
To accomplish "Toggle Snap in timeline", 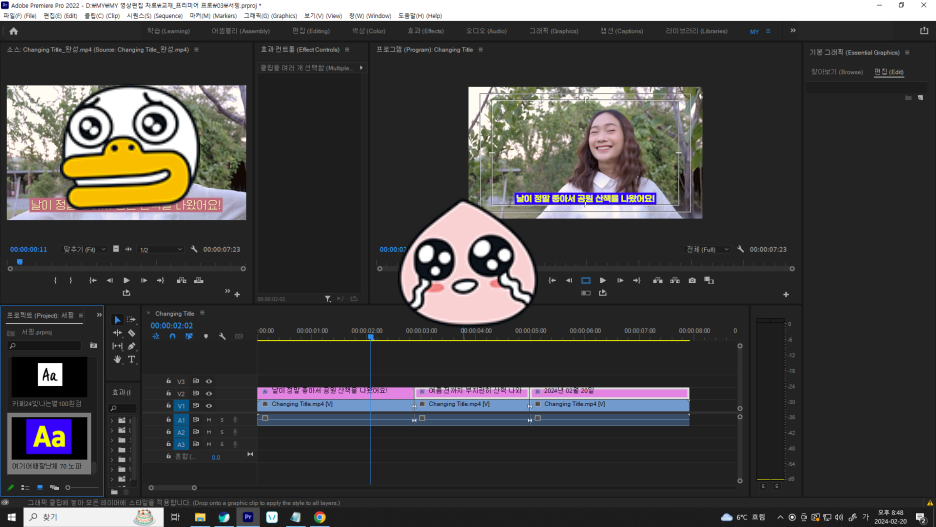I will (x=173, y=337).
